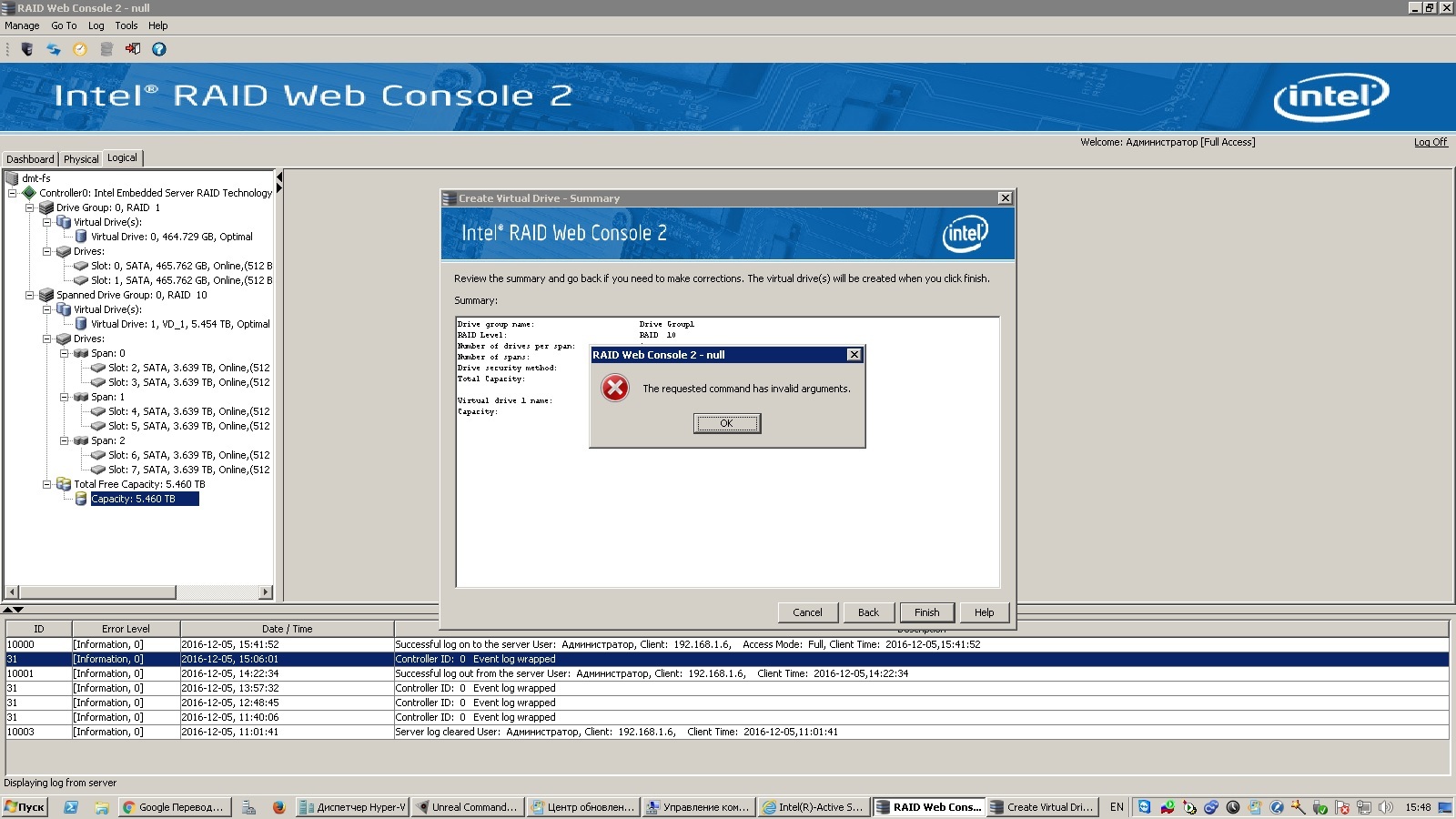Click the Spanned Drive Group icon
This screenshot has height=819, width=1456.
[46, 295]
